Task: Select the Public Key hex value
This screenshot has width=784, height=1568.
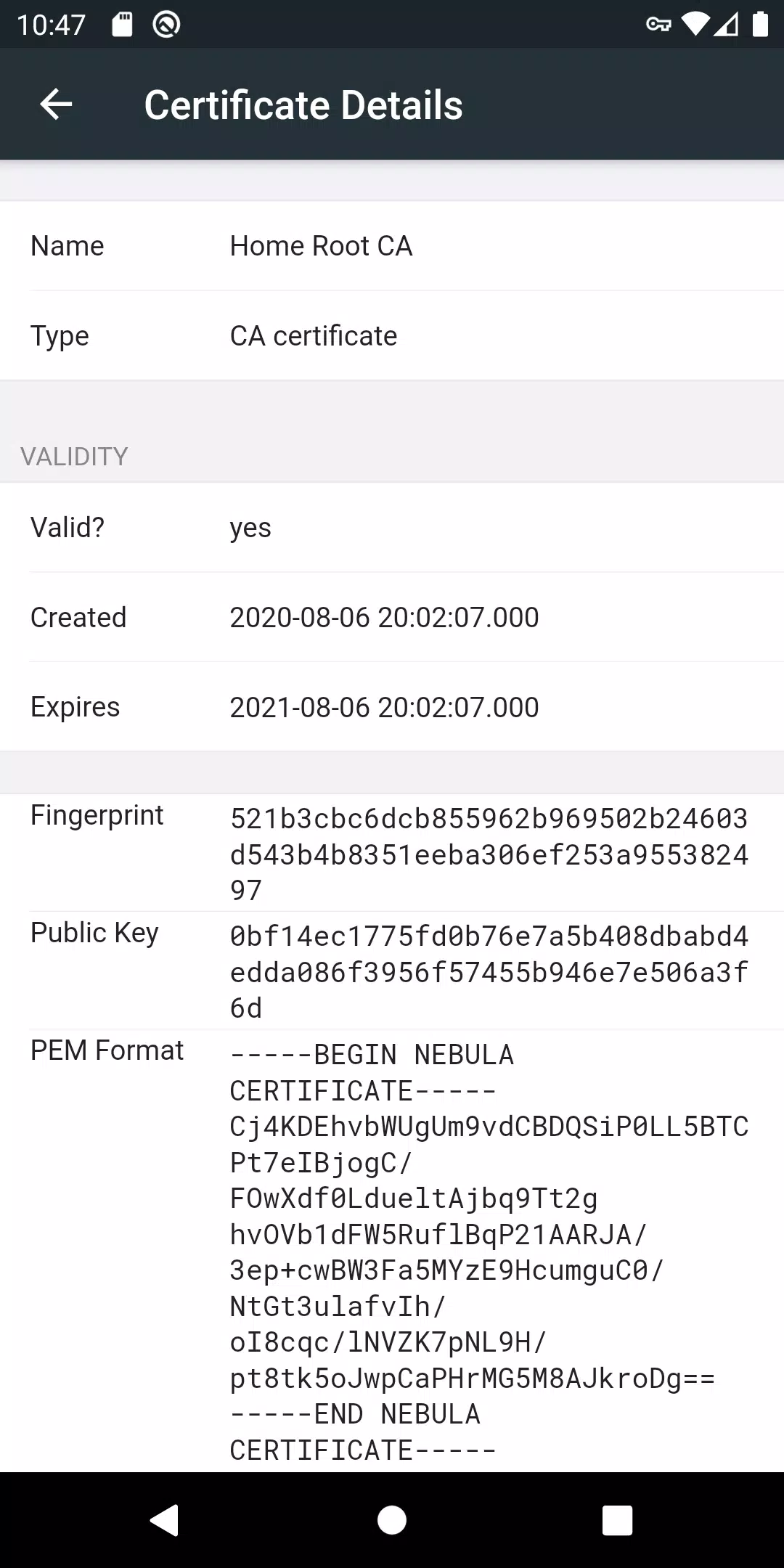Action: [489, 972]
